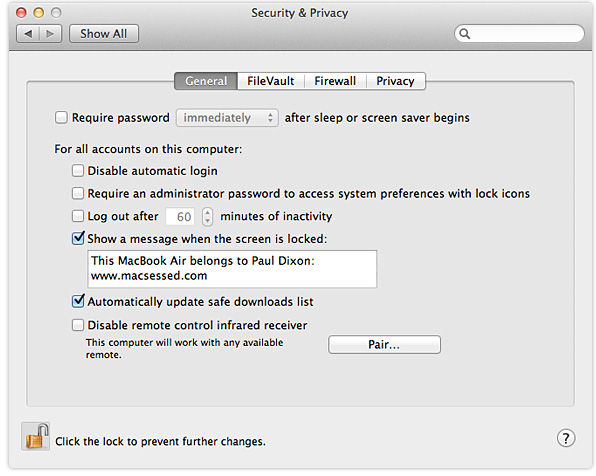Viewport: 596px width, 476px height.
Task: Click the magnifying glass search icon
Action: pos(464,34)
